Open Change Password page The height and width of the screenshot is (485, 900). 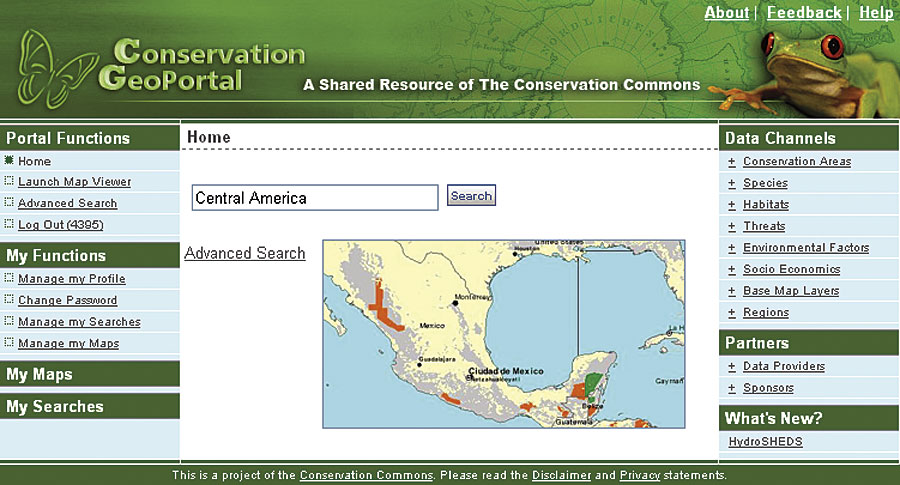(68, 300)
